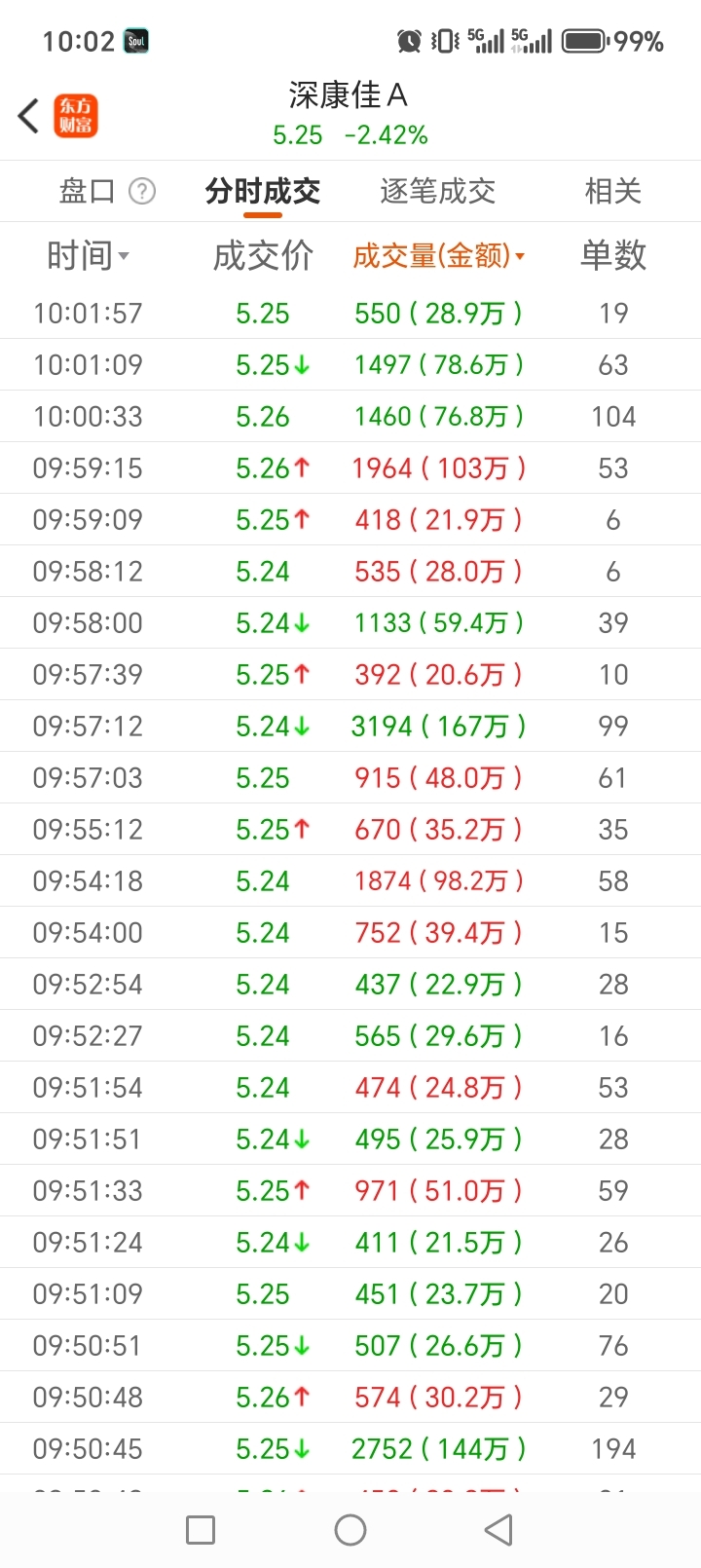Select the 分时成交 tab

click(x=263, y=191)
